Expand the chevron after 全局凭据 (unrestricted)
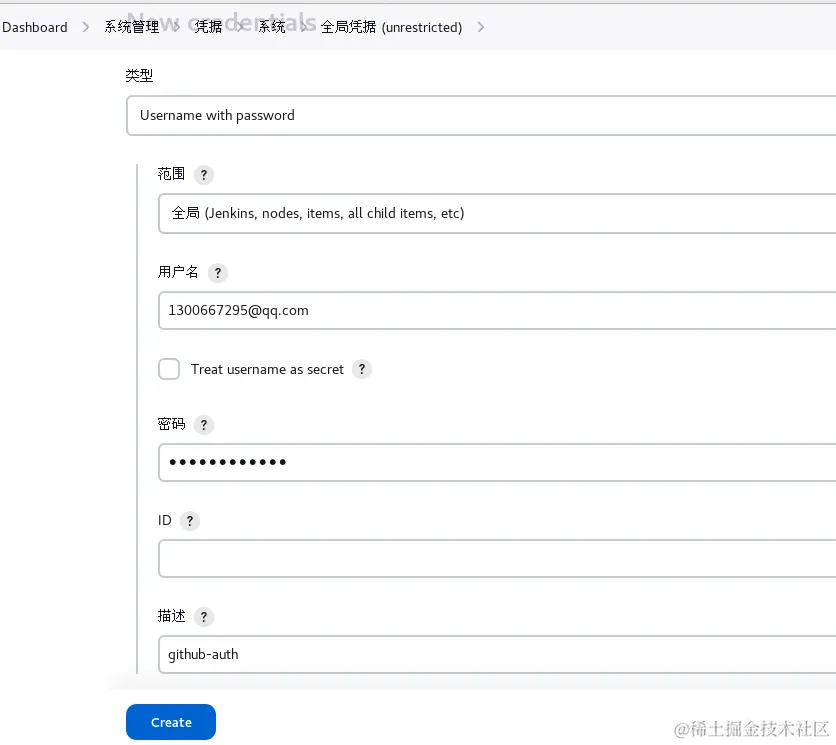 coord(481,27)
